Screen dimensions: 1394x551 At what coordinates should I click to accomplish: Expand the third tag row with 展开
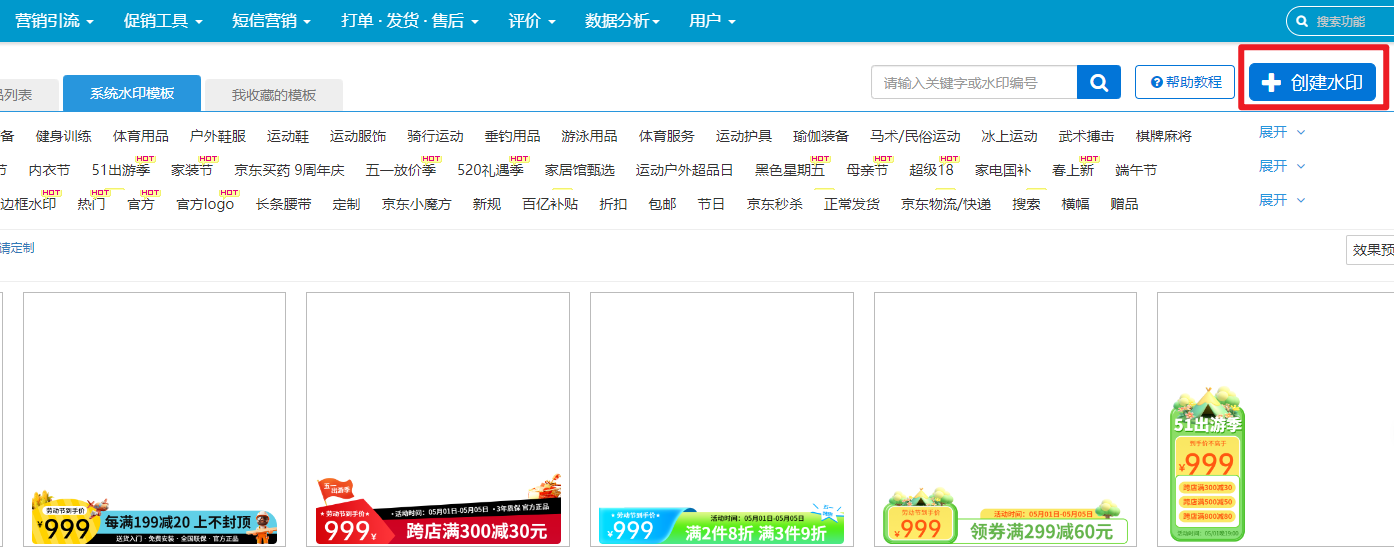(1281, 200)
